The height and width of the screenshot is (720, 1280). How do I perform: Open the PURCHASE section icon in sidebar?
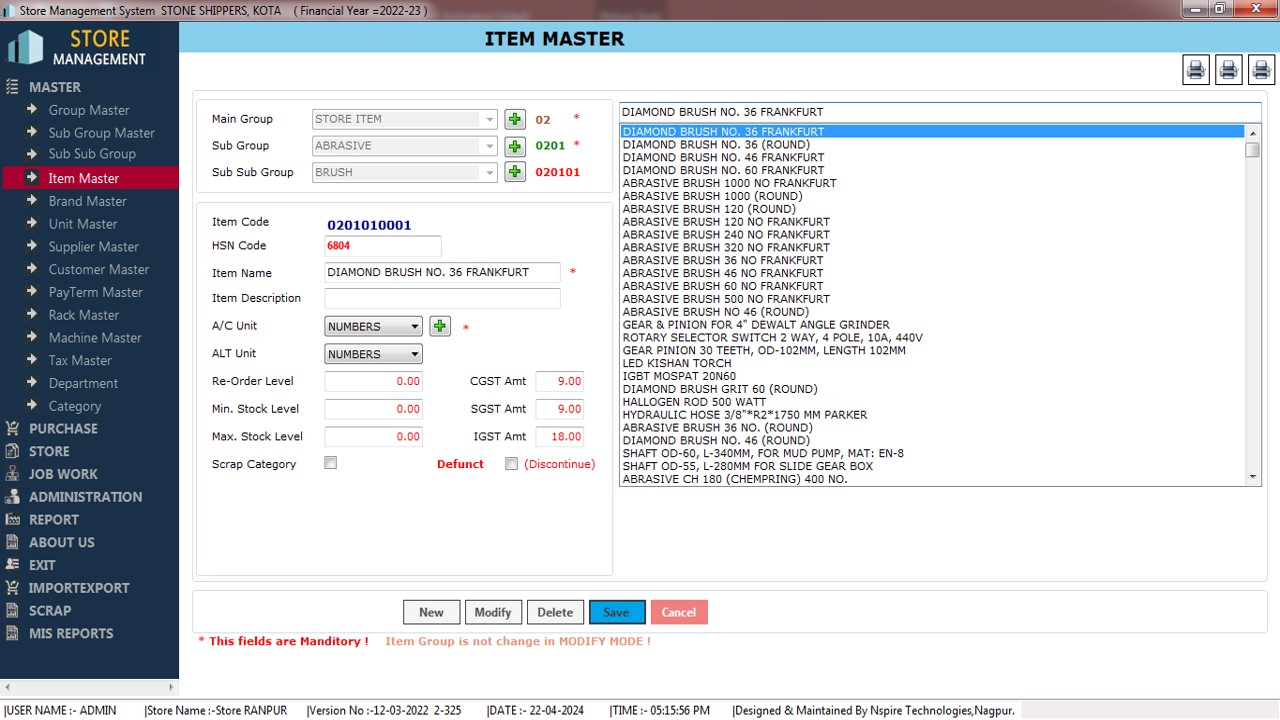tap(12, 428)
